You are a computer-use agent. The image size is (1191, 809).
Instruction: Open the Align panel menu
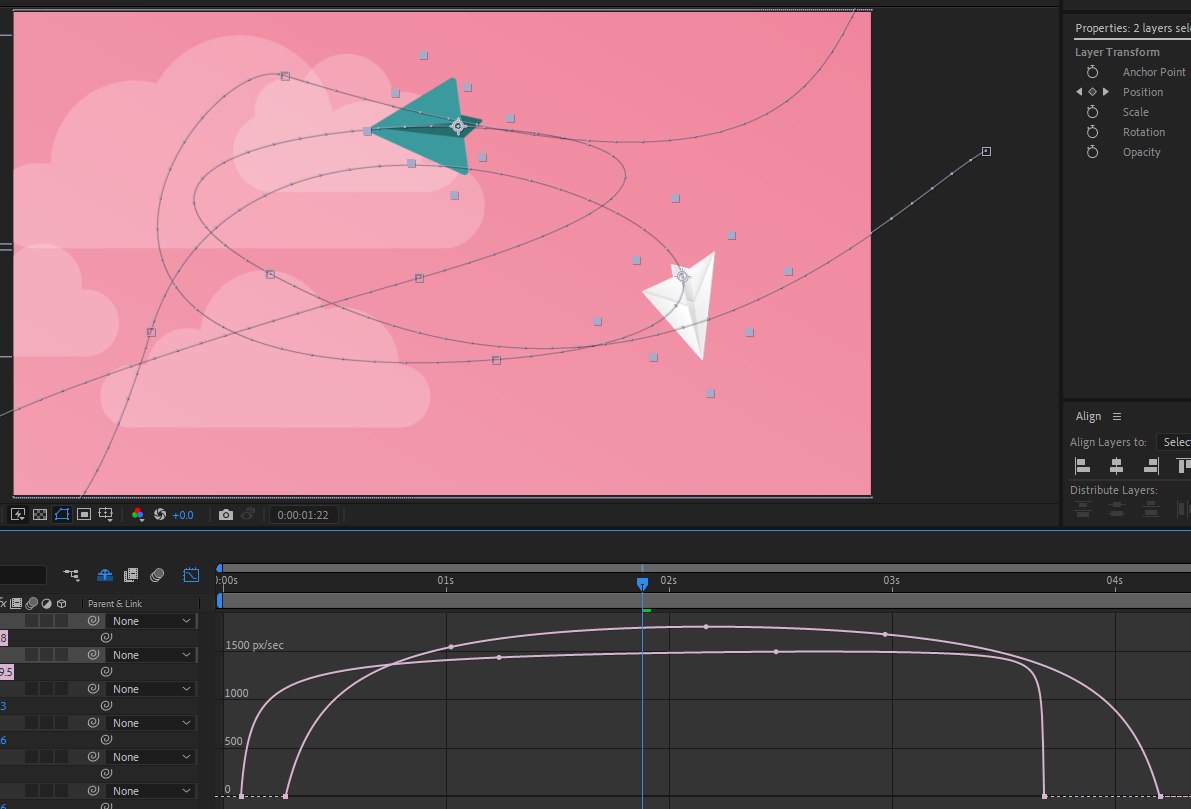coord(1117,416)
